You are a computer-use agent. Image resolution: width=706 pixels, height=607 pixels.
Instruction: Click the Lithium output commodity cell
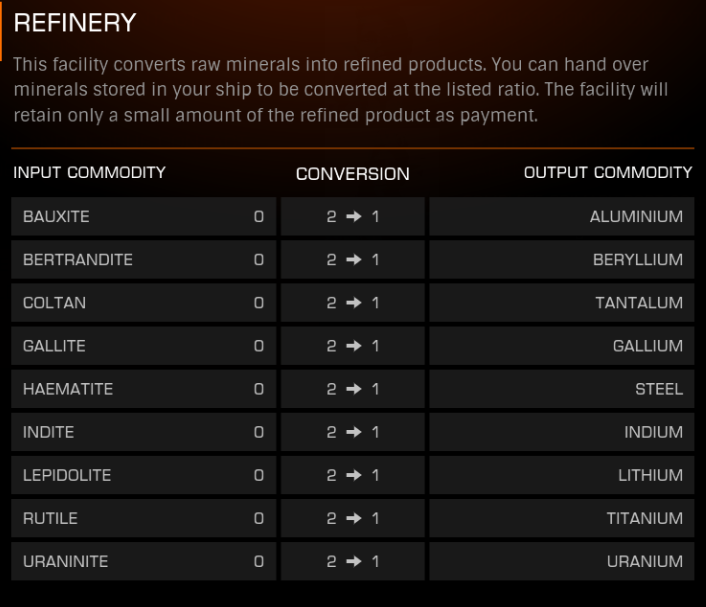click(x=562, y=475)
